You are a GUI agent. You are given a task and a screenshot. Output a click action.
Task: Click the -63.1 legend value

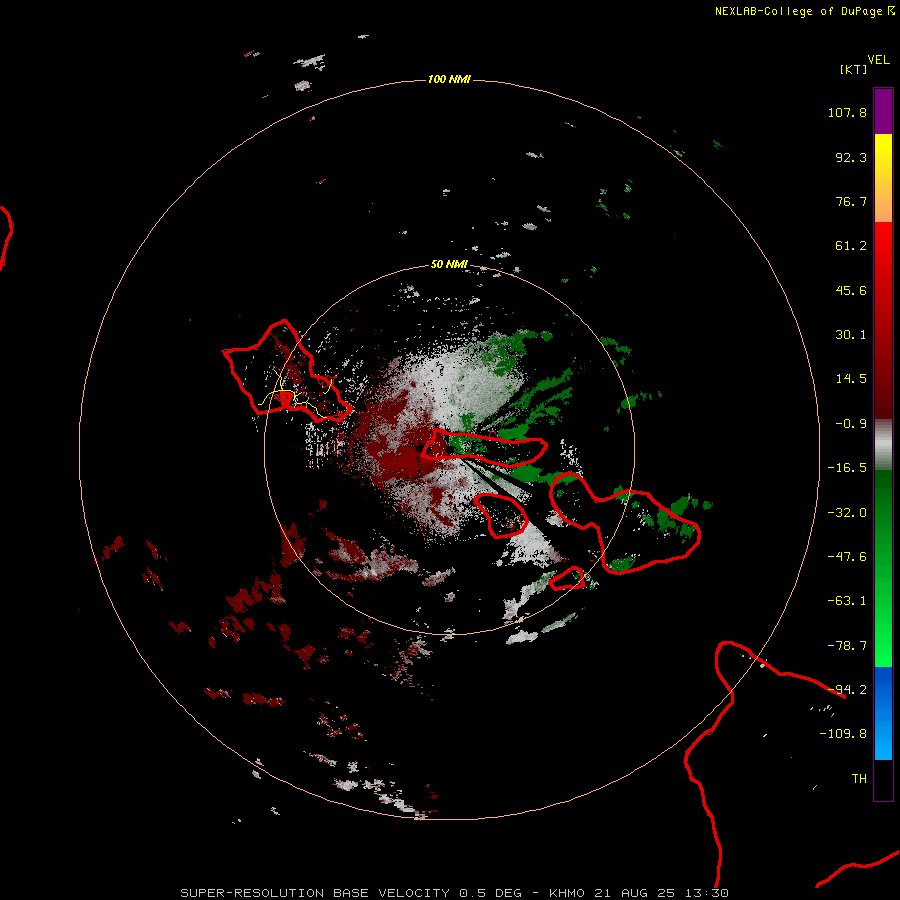847,601
